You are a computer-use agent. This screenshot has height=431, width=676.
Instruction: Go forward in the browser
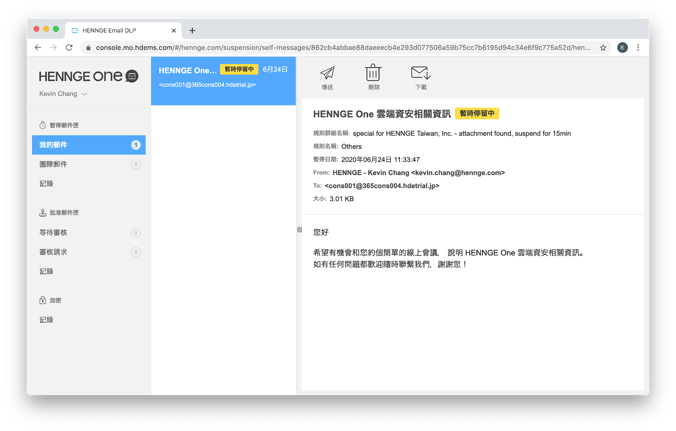tap(53, 47)
